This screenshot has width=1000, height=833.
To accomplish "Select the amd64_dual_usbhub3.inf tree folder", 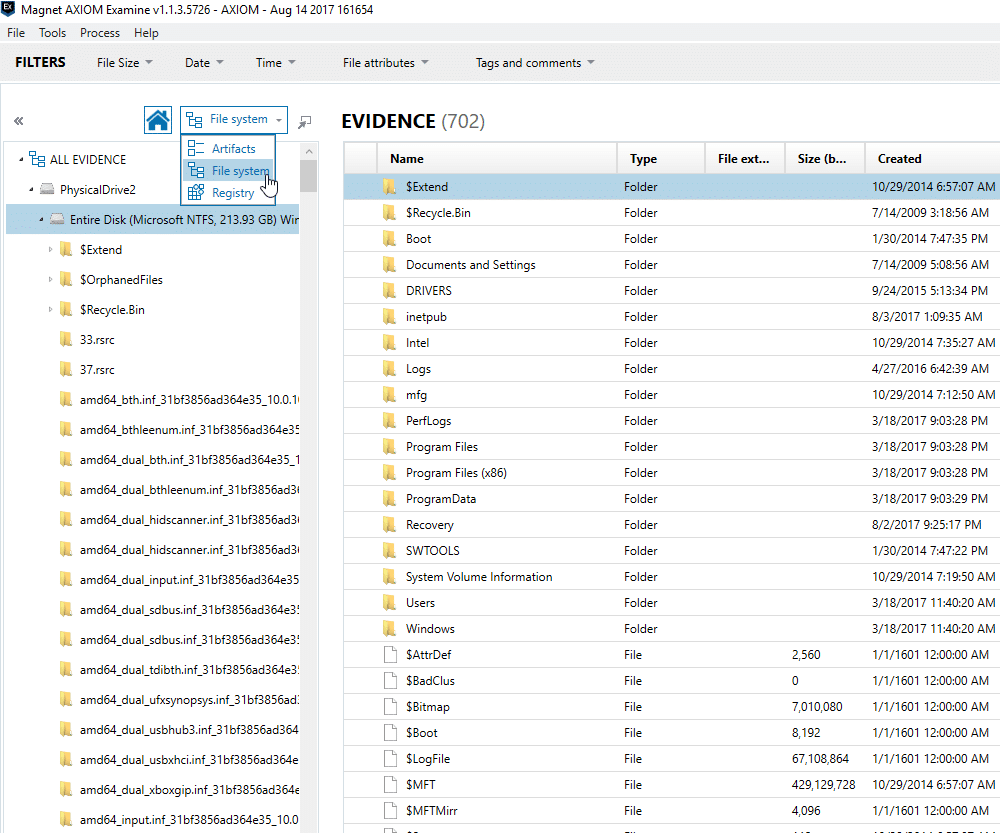I will tap(179, 730).
